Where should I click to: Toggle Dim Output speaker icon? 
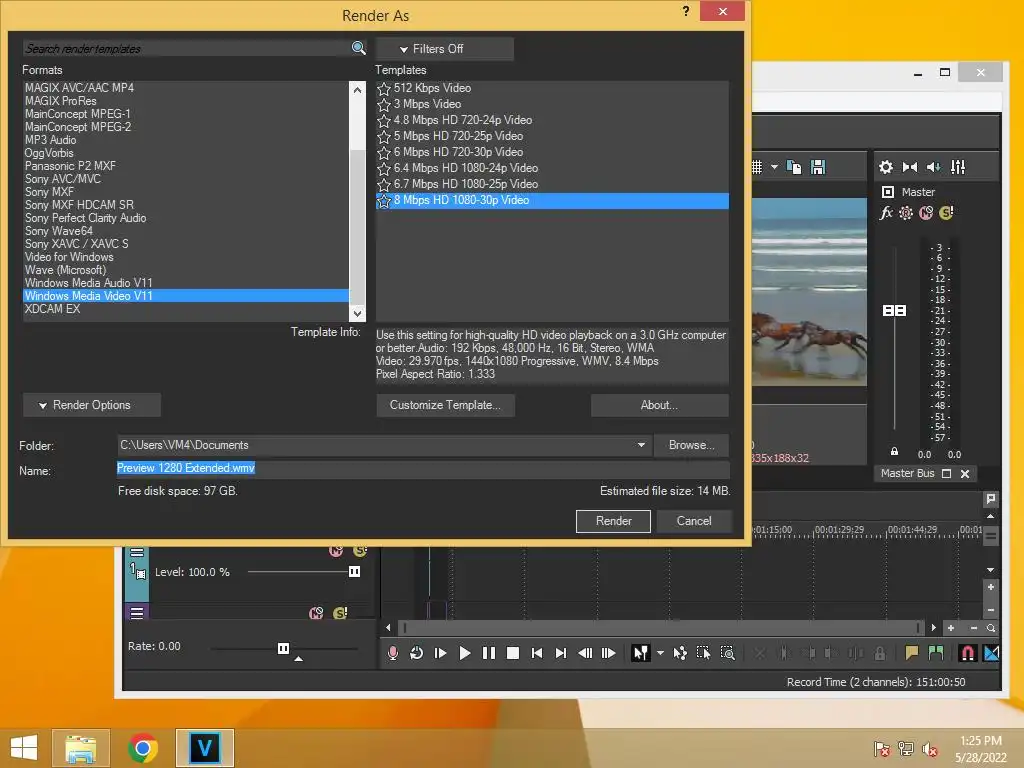(x=934, y=167)
